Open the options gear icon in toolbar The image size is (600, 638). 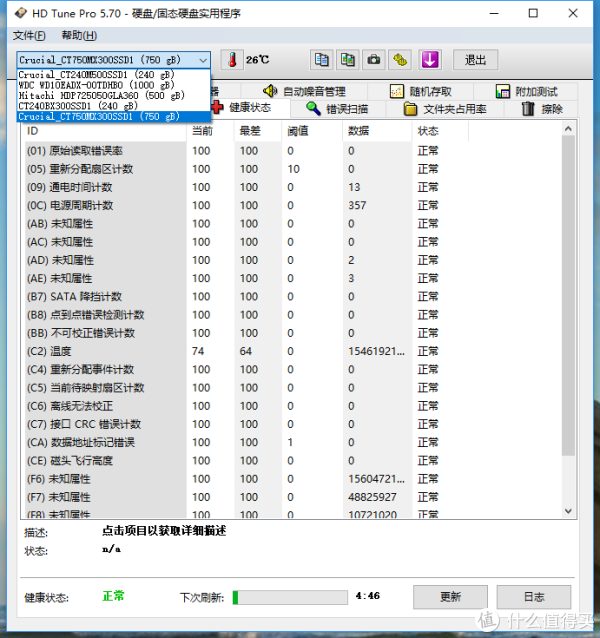point(400,60)
